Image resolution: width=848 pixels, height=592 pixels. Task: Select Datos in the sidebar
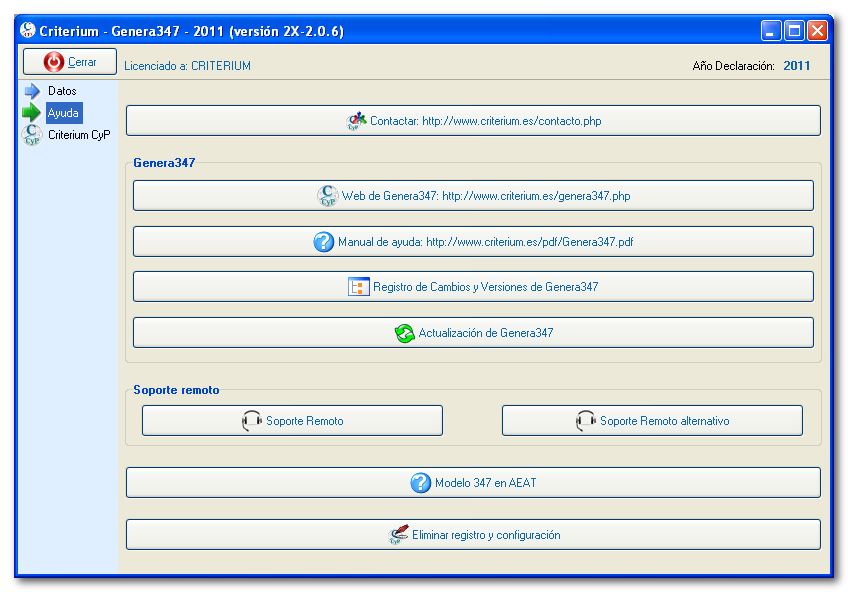tap(62, 91)
